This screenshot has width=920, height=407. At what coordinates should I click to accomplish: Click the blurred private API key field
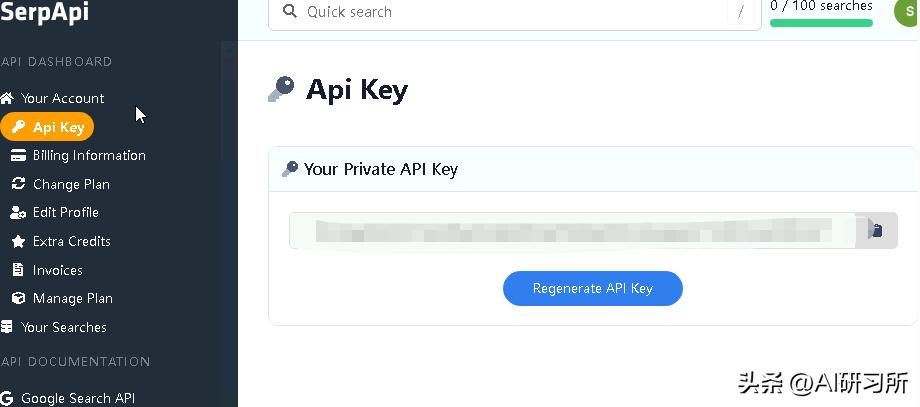pyautogui.click(x=572, y=231)
